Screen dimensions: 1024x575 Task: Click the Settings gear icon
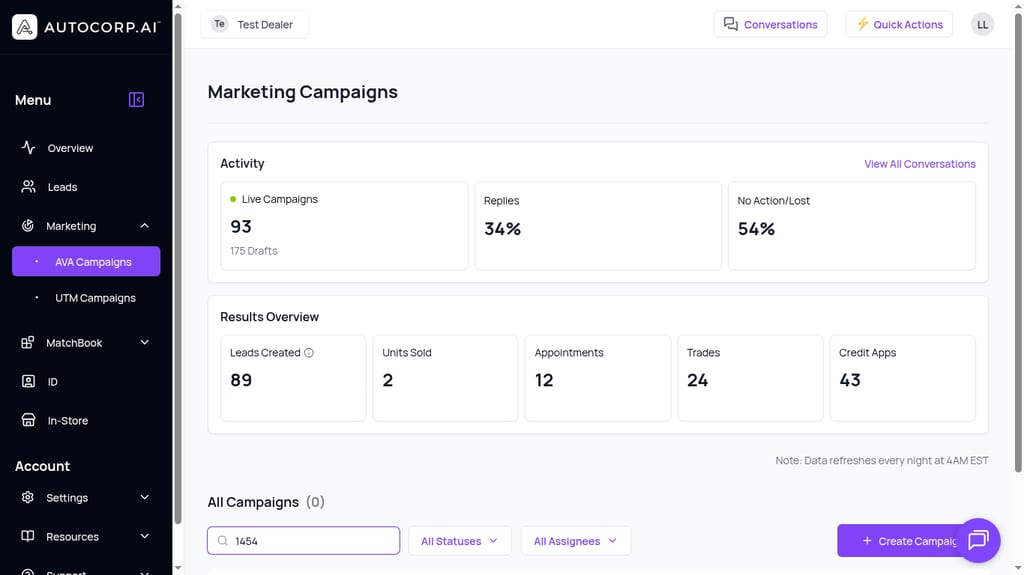(x=27, y=497)
